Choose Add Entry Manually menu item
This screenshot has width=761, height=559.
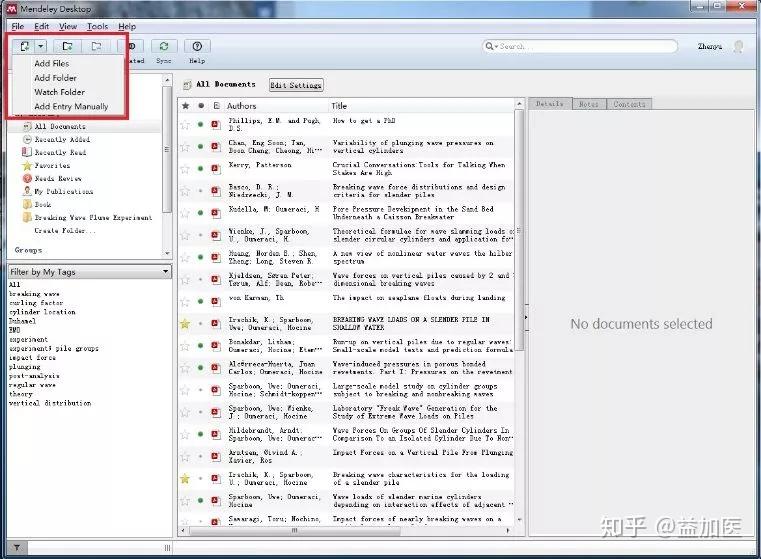(71, 106)
